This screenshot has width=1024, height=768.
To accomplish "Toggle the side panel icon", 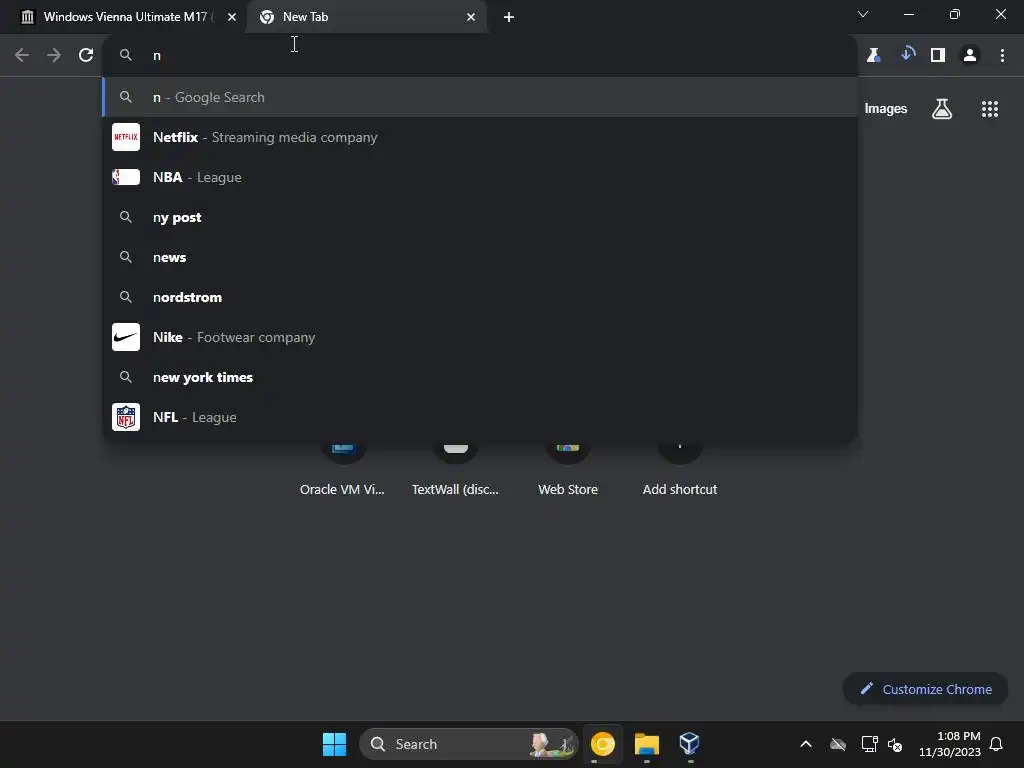I will [938, 56].
